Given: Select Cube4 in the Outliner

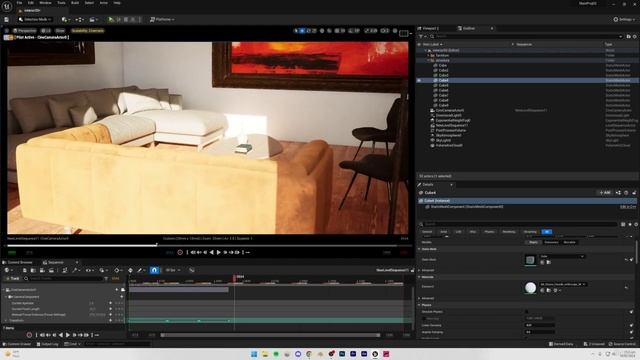Looking at the screenshot, I should pos(443,80).
